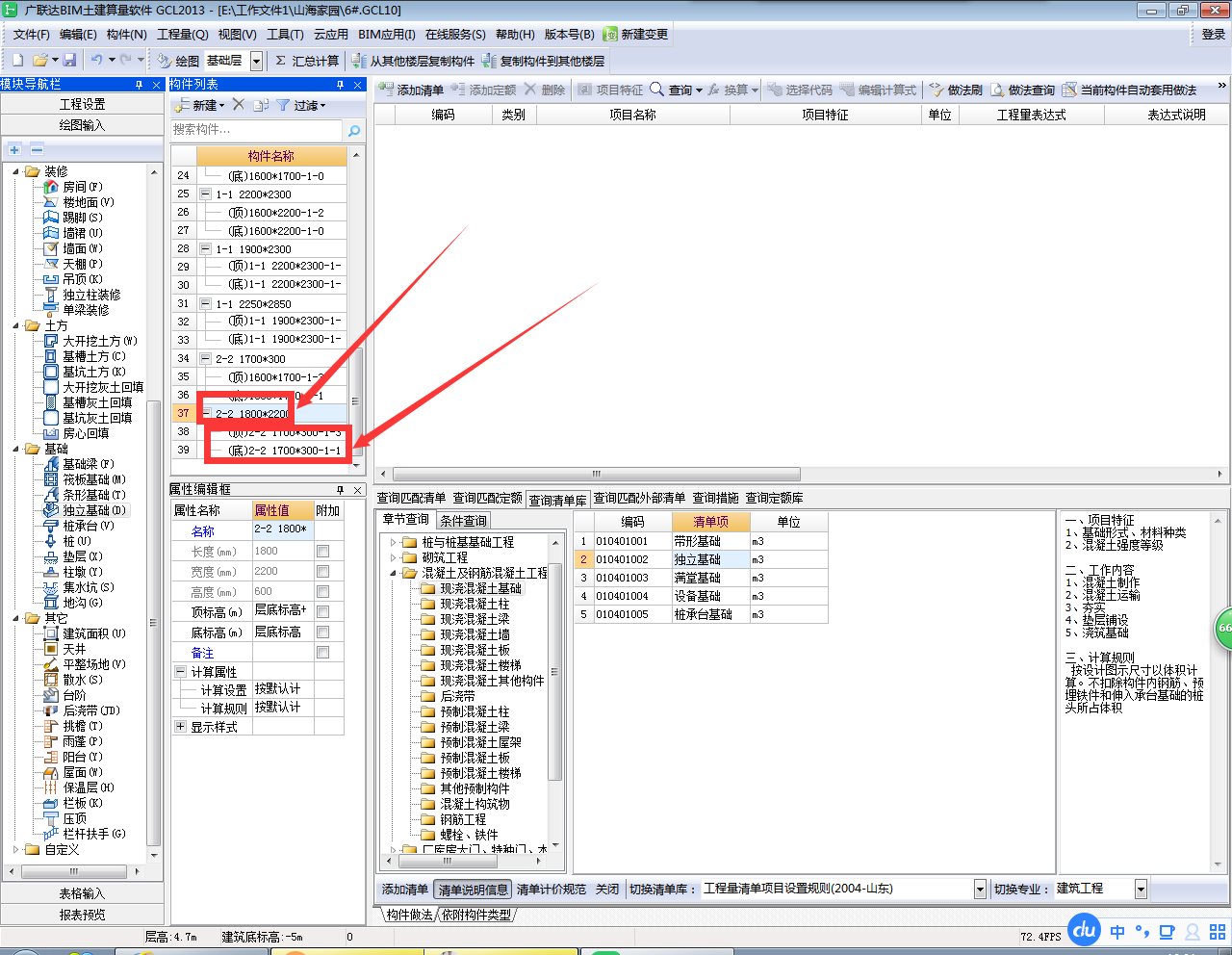Select 房间 (F) in the navigation tree
Screen dimensions: 1232x955
point(82,187)
